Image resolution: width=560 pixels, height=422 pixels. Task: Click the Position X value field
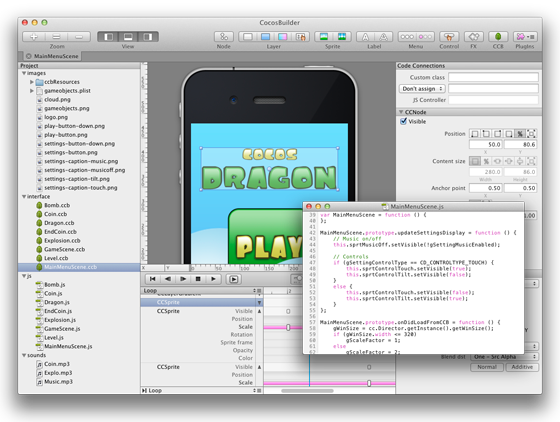[x=486, y=145]
